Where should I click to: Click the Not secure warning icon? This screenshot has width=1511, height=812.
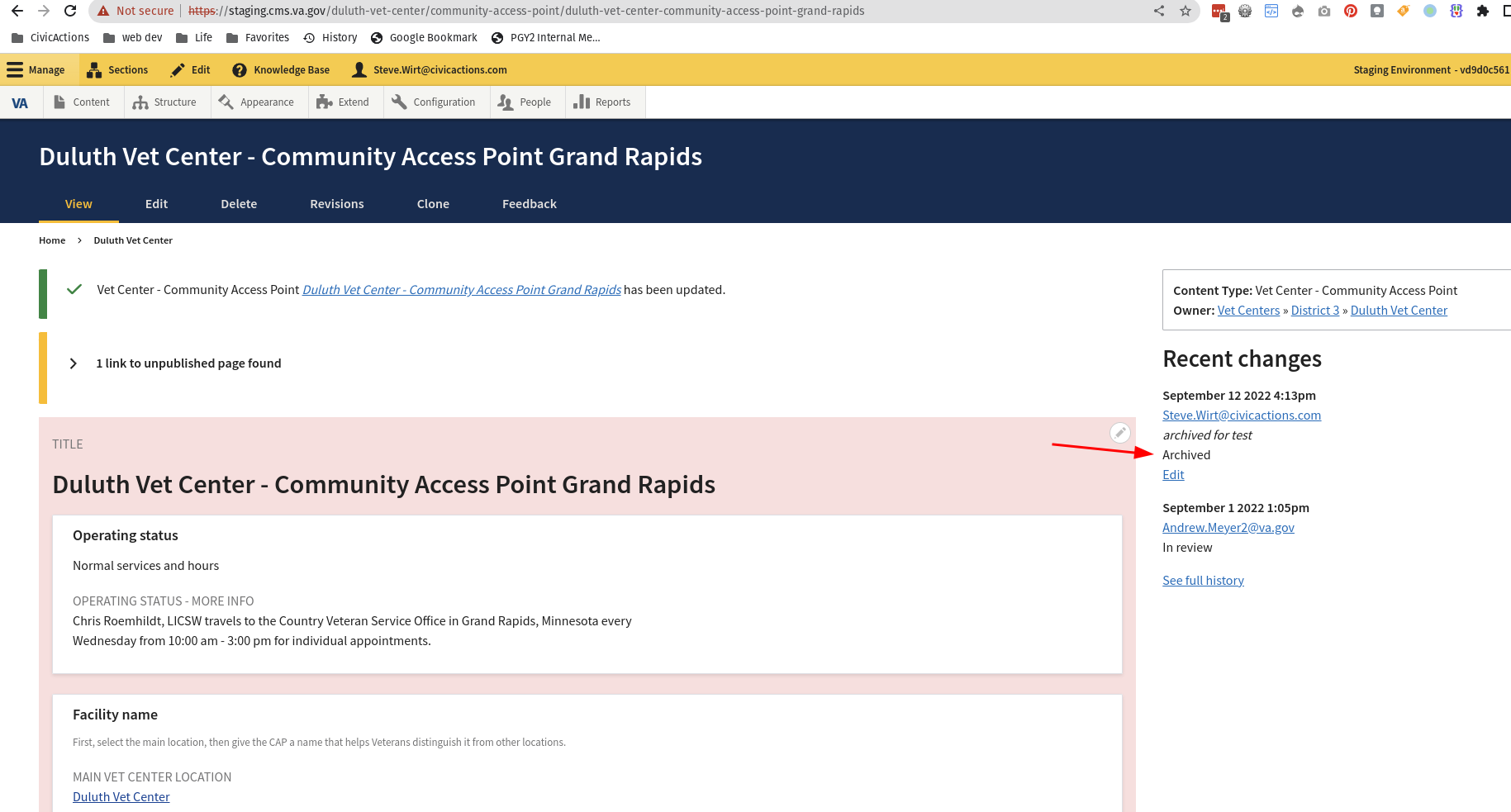coord(103,11)
